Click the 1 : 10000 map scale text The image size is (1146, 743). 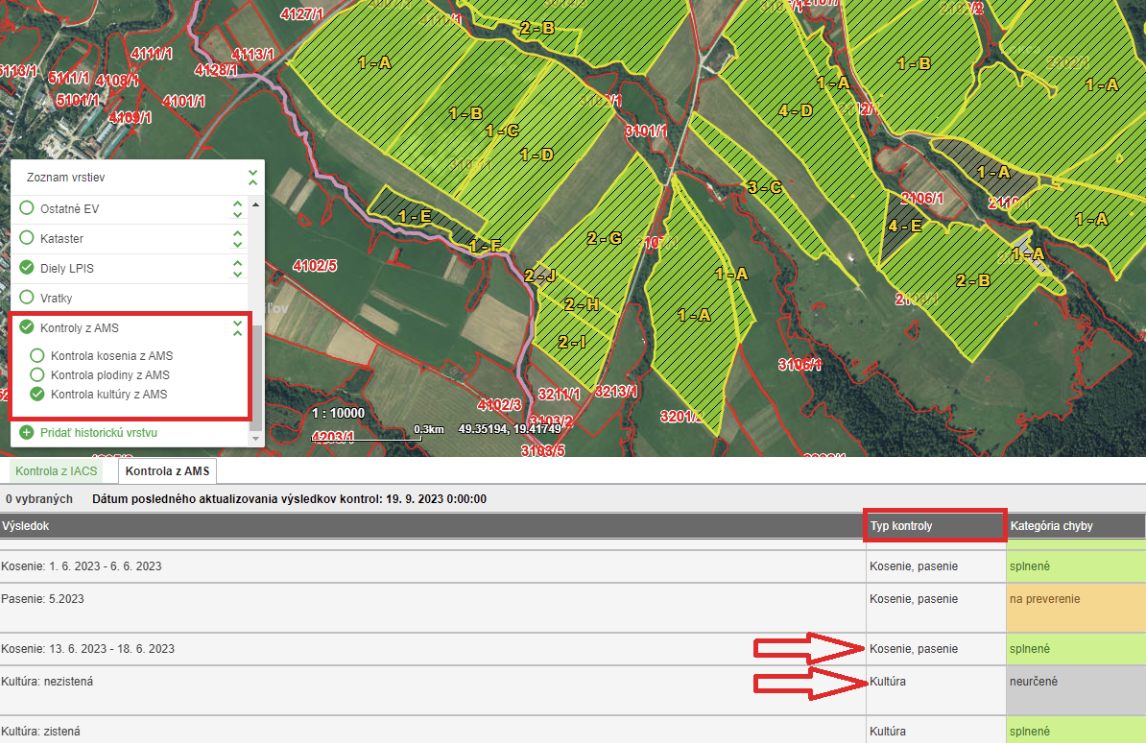(x=338, y=414)
